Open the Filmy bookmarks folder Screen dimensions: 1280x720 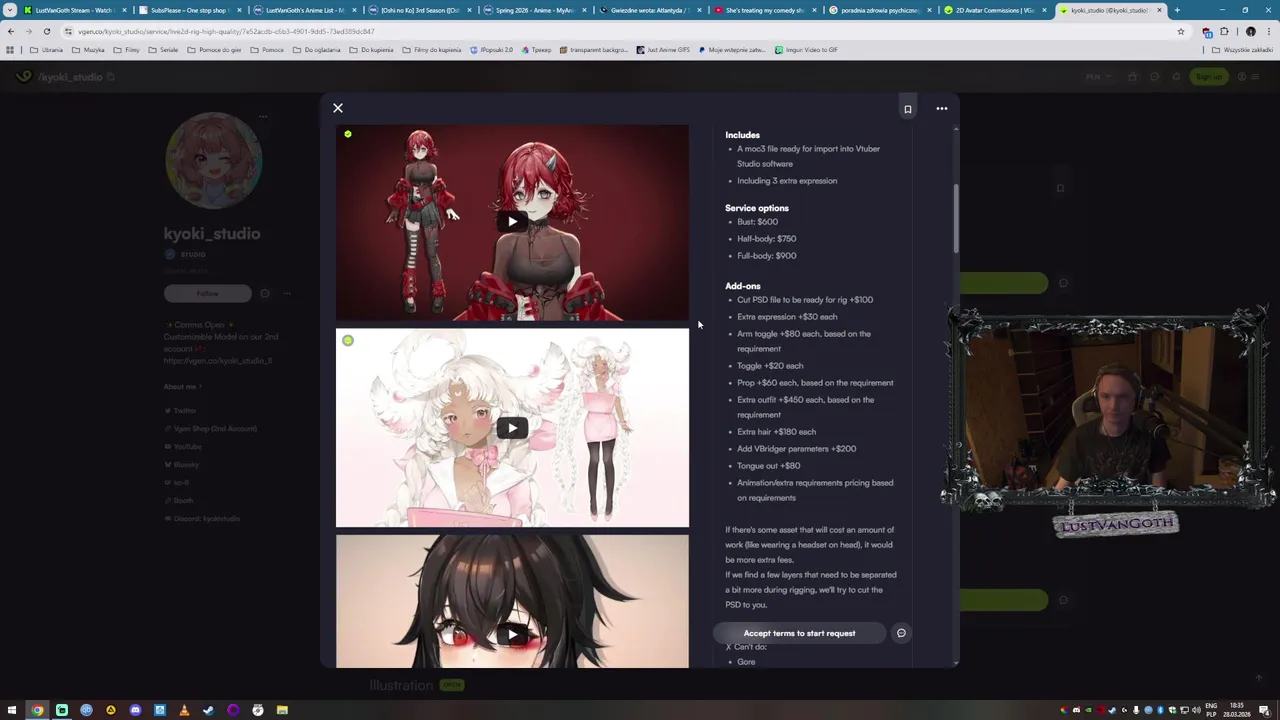coord(127,50)
